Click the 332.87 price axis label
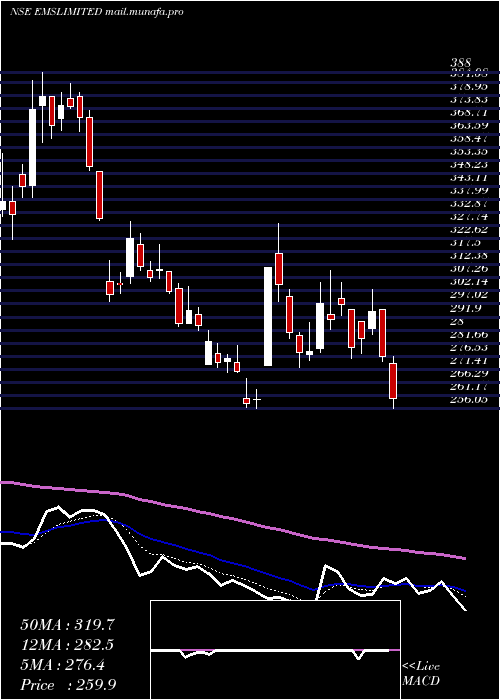The width and height of the screenshot is (500, 700). [468, 204]
